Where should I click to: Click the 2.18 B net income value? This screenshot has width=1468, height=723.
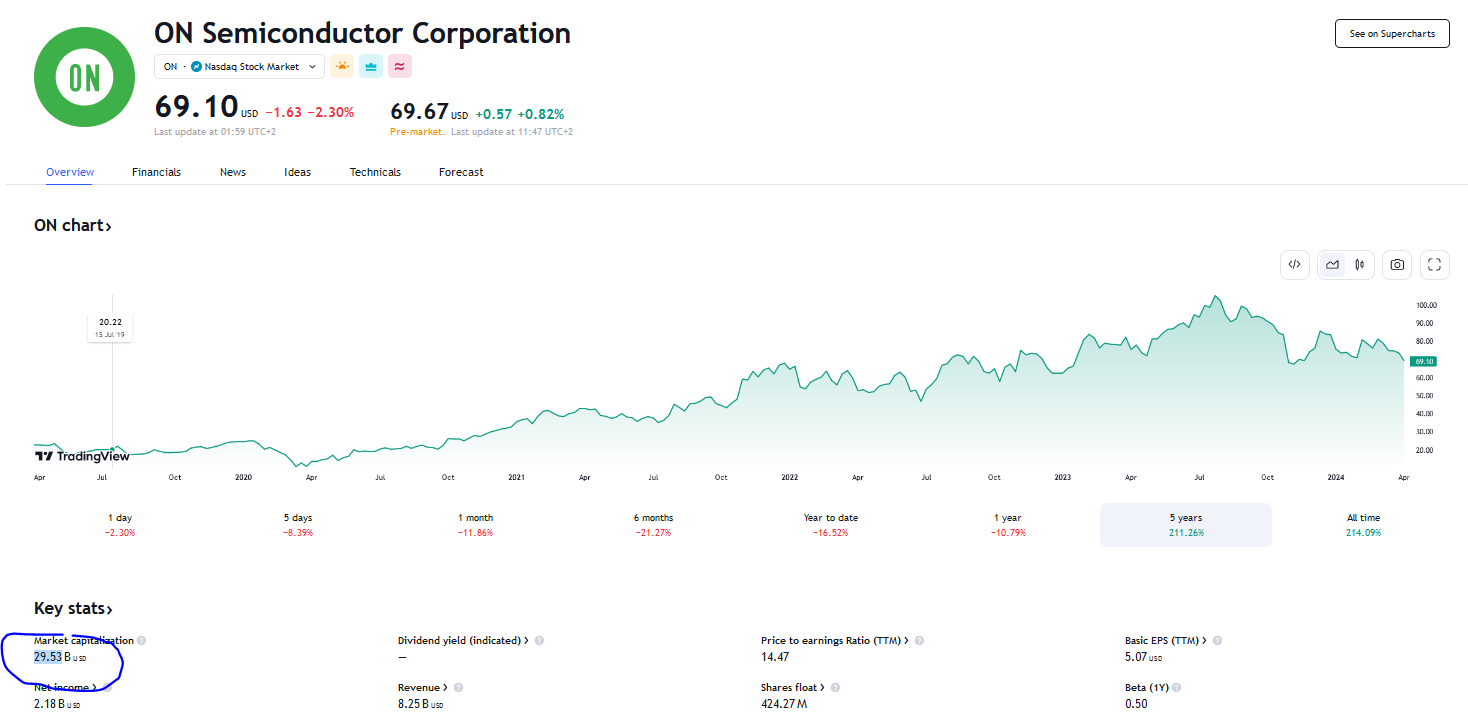click(x=56, y=704)
